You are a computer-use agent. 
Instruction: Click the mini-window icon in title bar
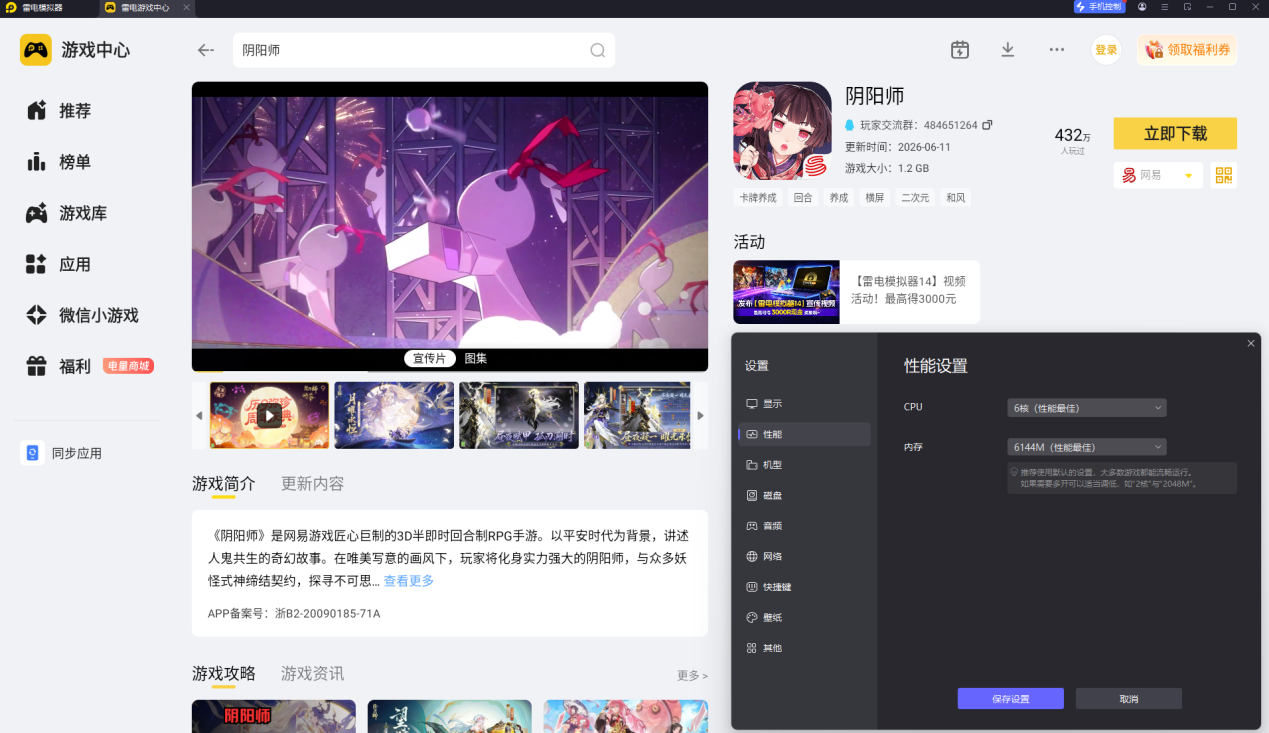(1187, 7)
